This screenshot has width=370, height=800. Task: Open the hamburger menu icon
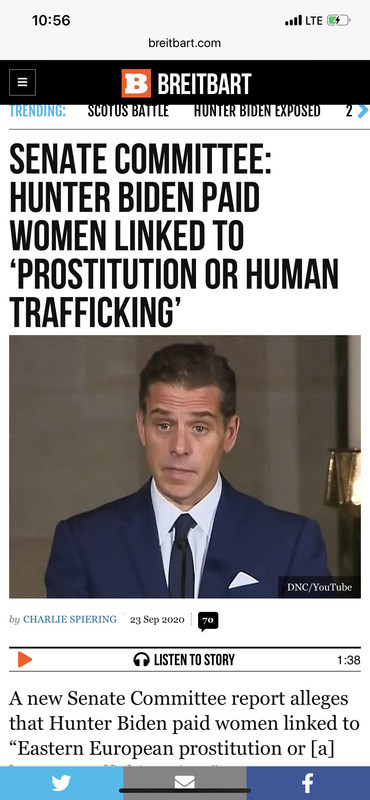pos(22,82)
